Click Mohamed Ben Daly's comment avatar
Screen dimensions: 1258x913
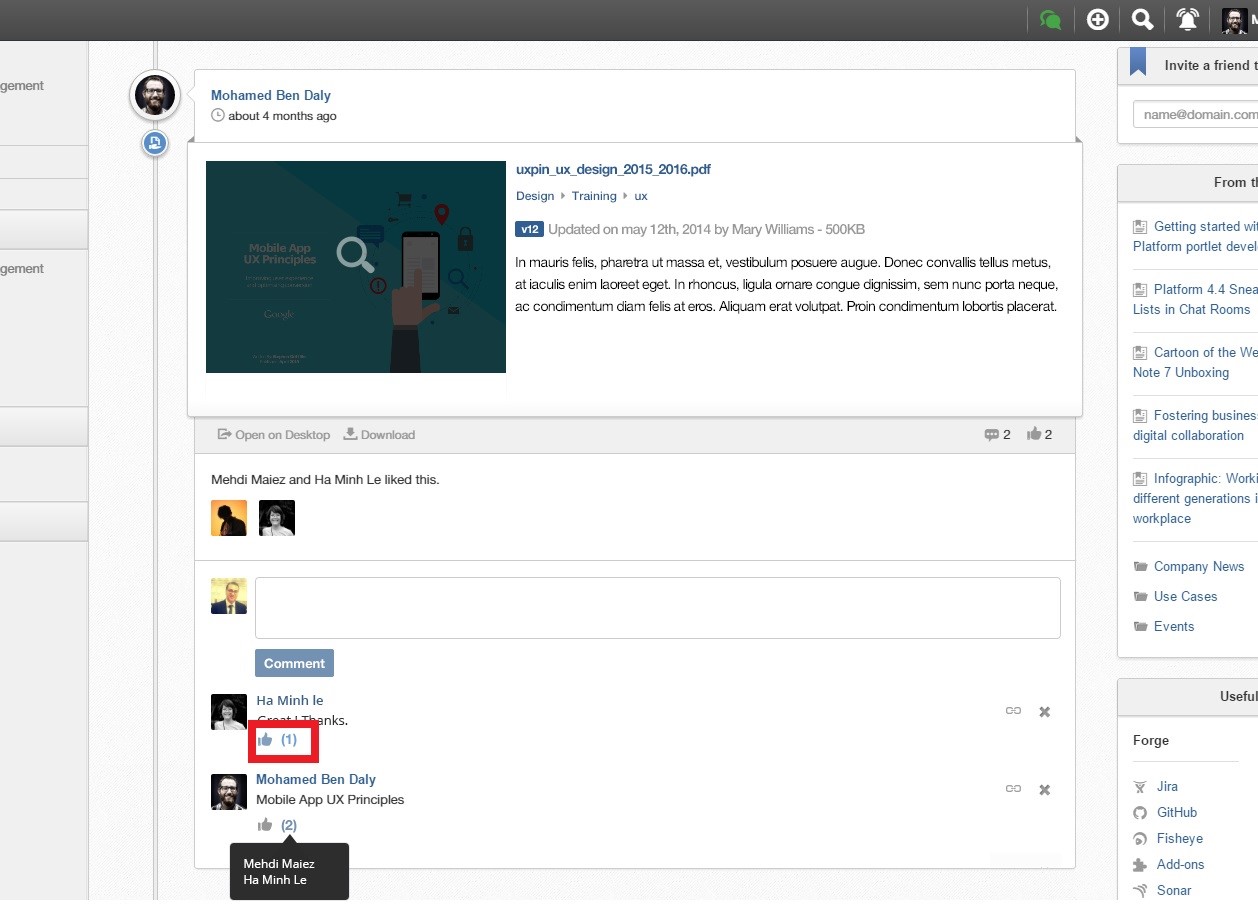point(229,791)
